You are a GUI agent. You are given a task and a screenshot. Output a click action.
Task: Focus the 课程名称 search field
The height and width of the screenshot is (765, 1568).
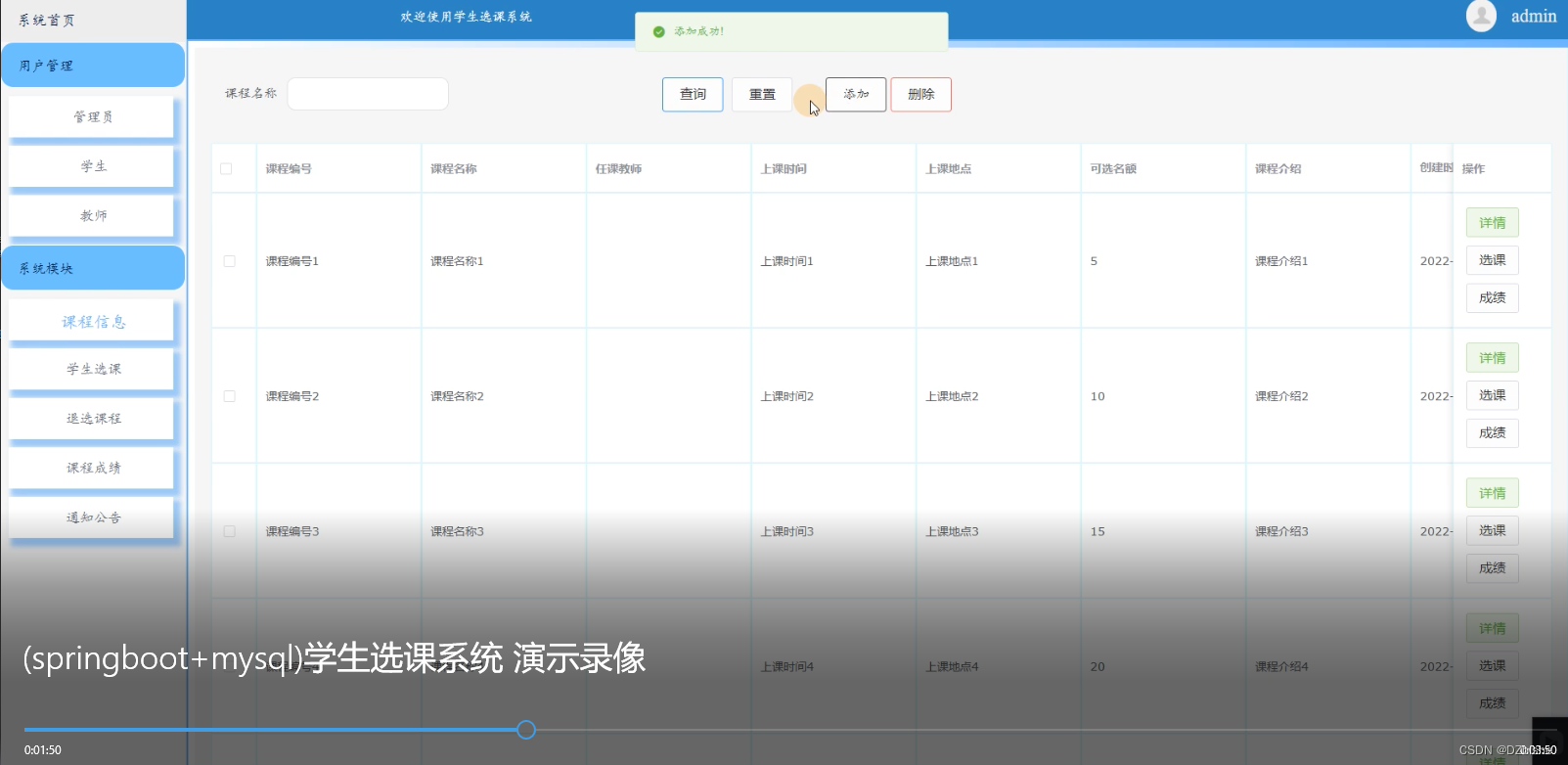pos(368,94)
